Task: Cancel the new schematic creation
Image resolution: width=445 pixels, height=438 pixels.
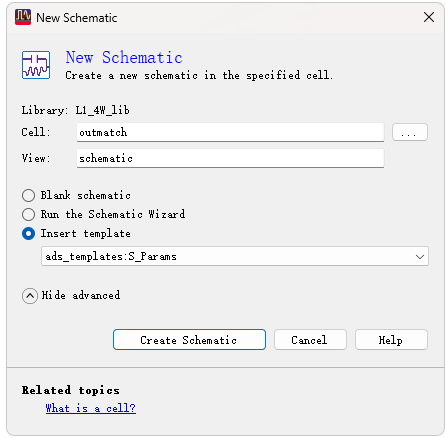Action: tap(310, 340)
